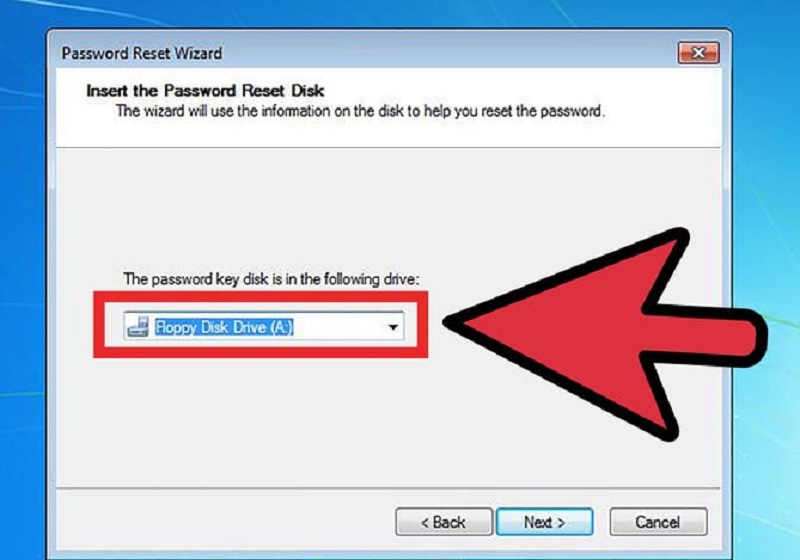The height and width of the screenshot is (560, 800).
Task: Click the floppy drive icon in the combo box
Action: 138,327
